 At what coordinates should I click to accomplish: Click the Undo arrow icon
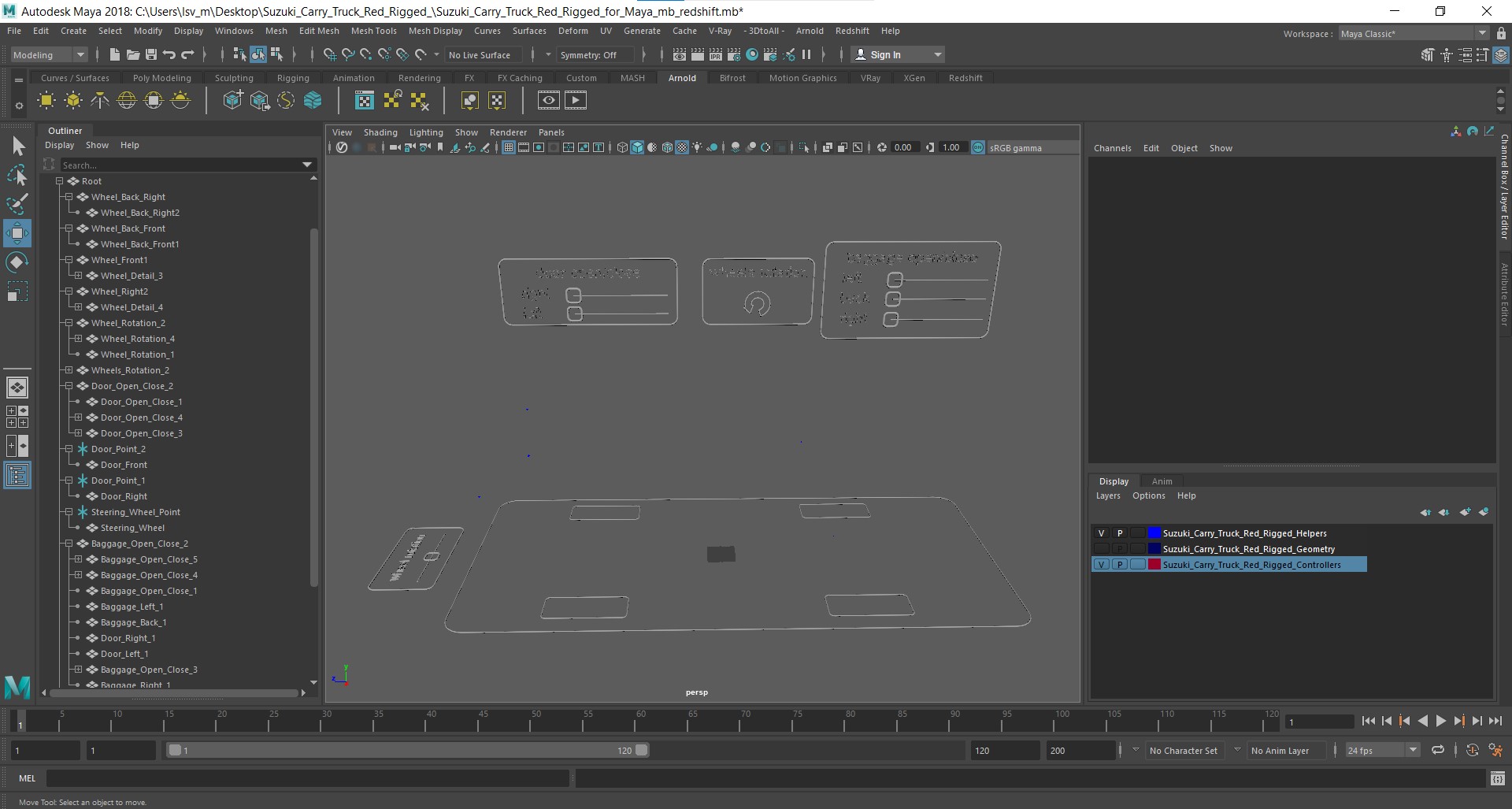coord(169,54)
